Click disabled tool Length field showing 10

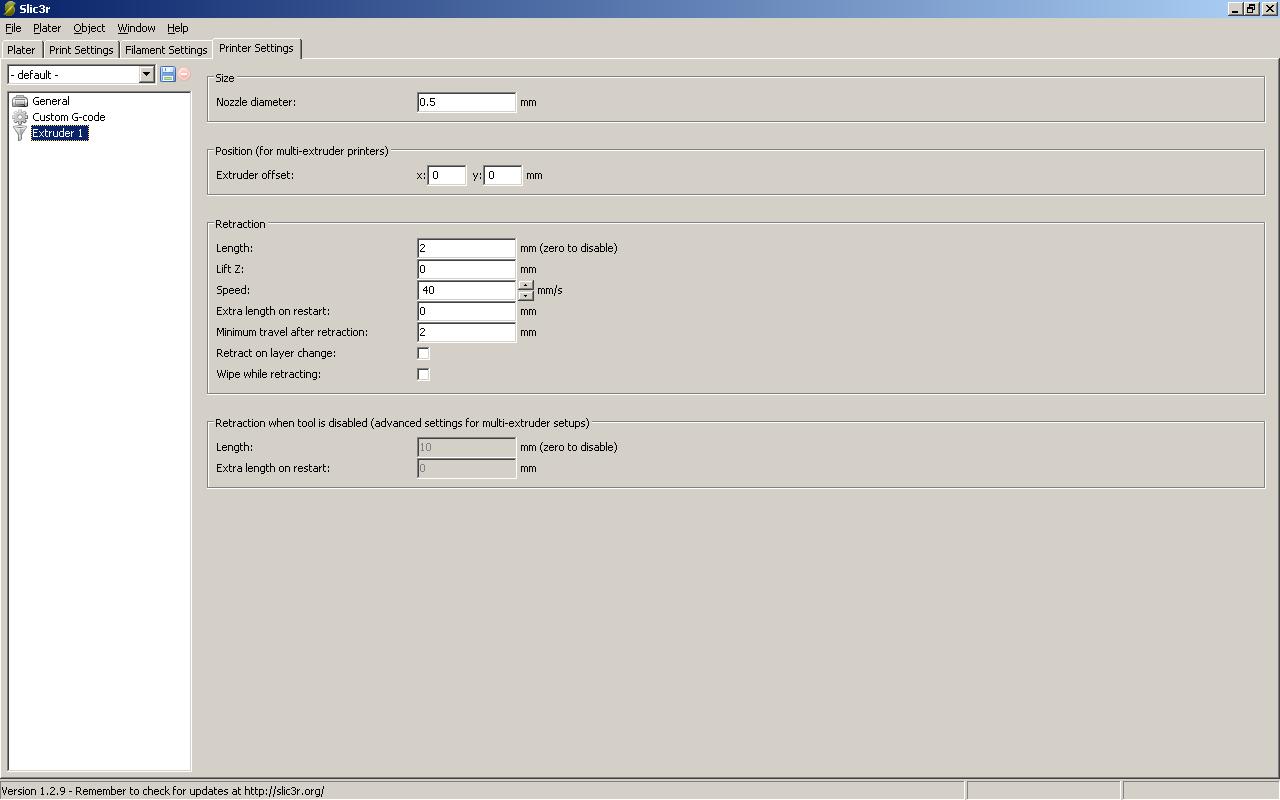(466, 447)
